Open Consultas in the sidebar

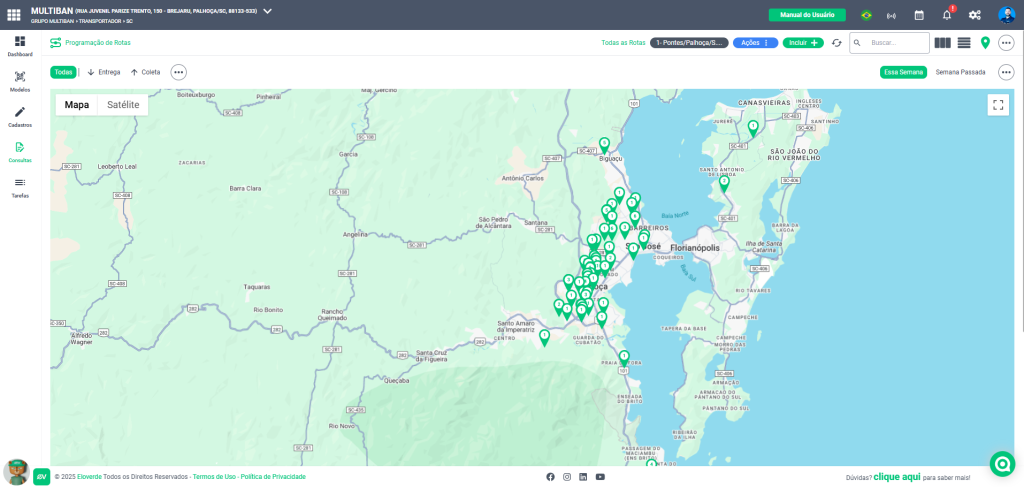pos(20,152)
